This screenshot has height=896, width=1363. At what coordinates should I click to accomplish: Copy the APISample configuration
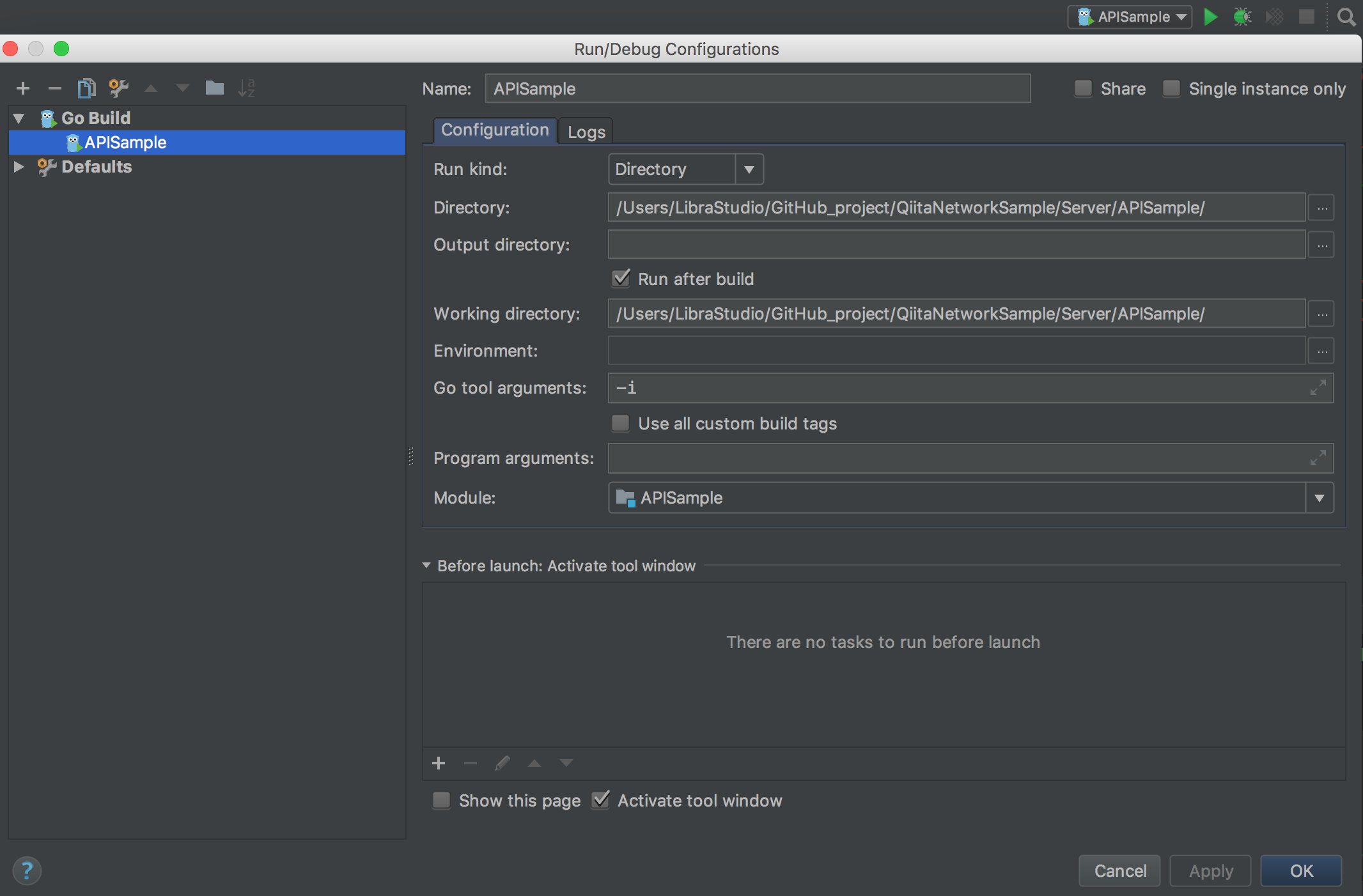pyautogui.click(x=86, y=88)
